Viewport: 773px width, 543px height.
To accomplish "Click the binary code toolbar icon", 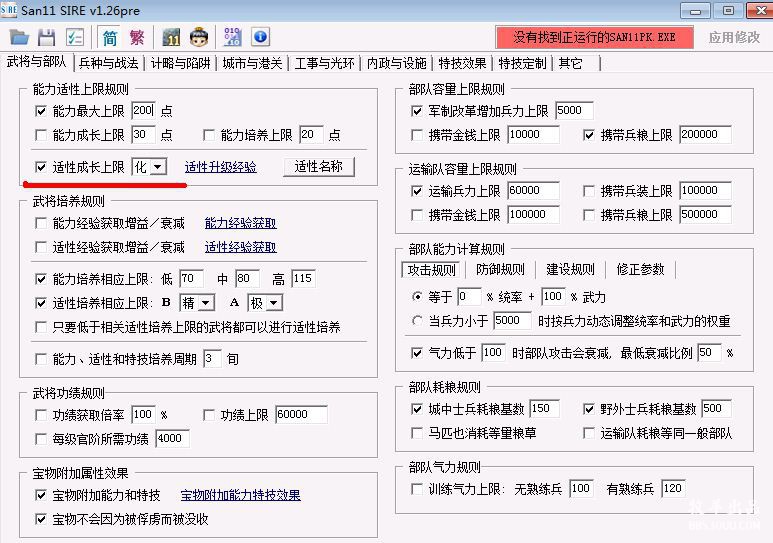I will (233, 37).
